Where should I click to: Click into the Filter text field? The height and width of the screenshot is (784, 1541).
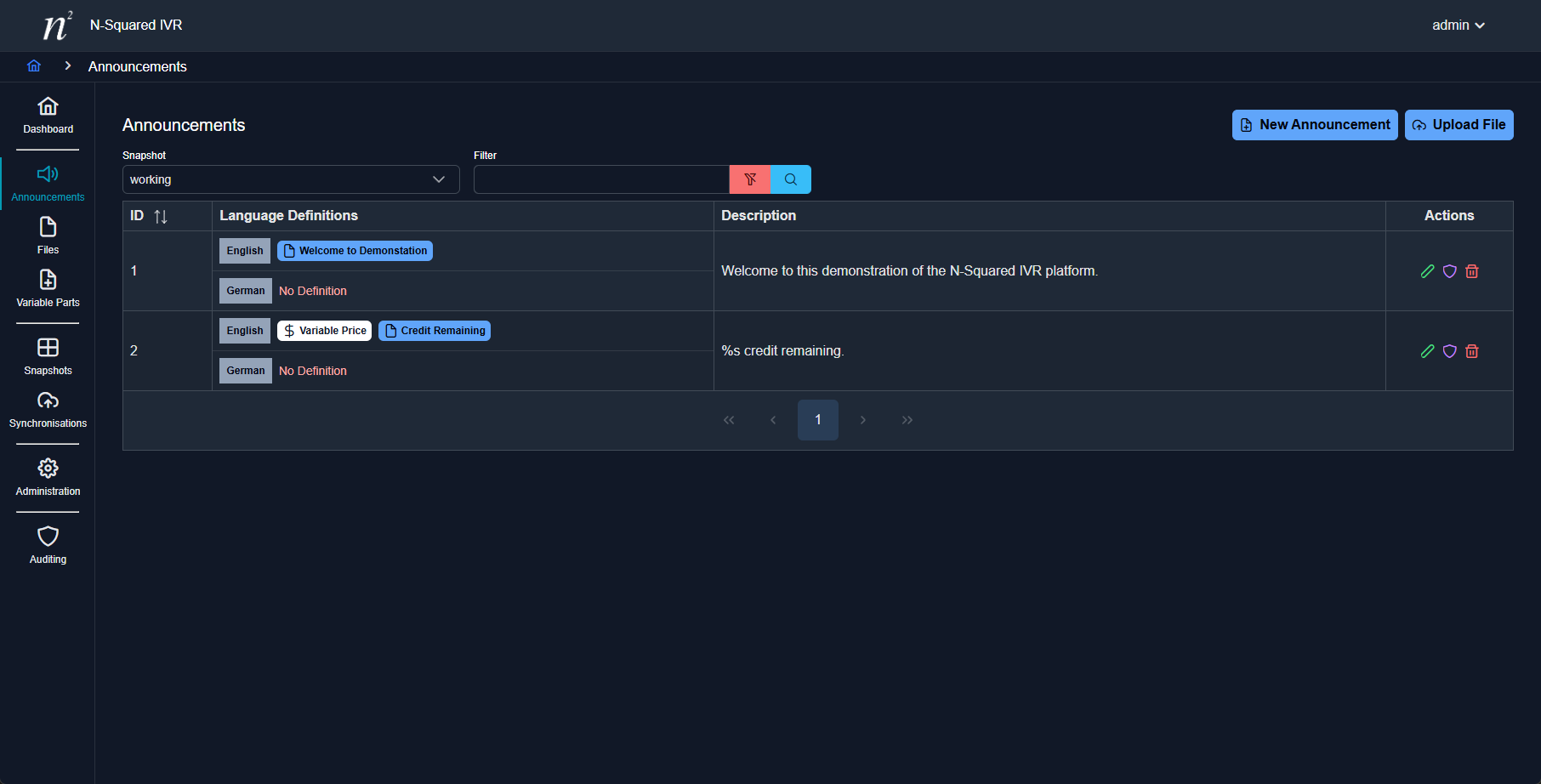(600, 179)
